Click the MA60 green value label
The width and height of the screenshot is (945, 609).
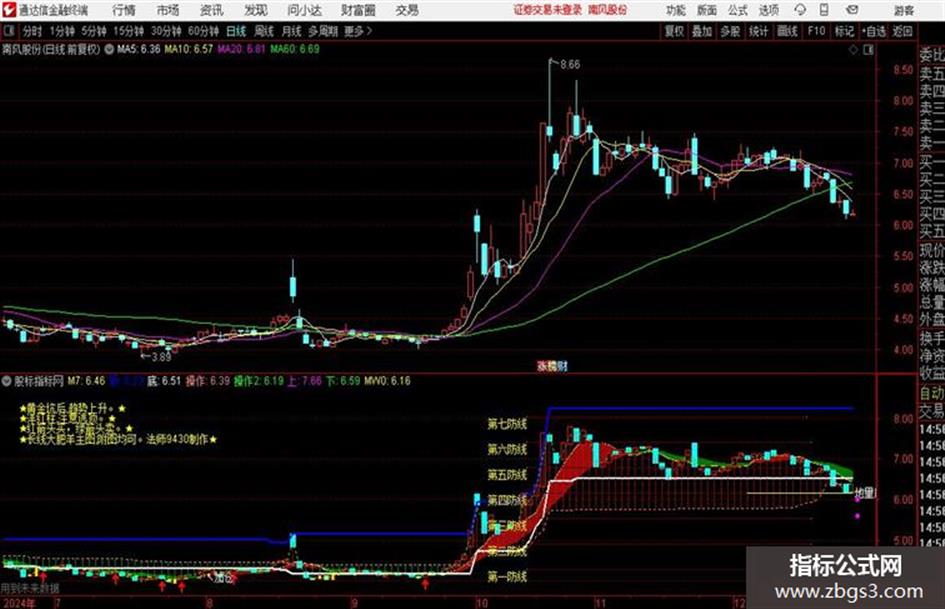295,49
